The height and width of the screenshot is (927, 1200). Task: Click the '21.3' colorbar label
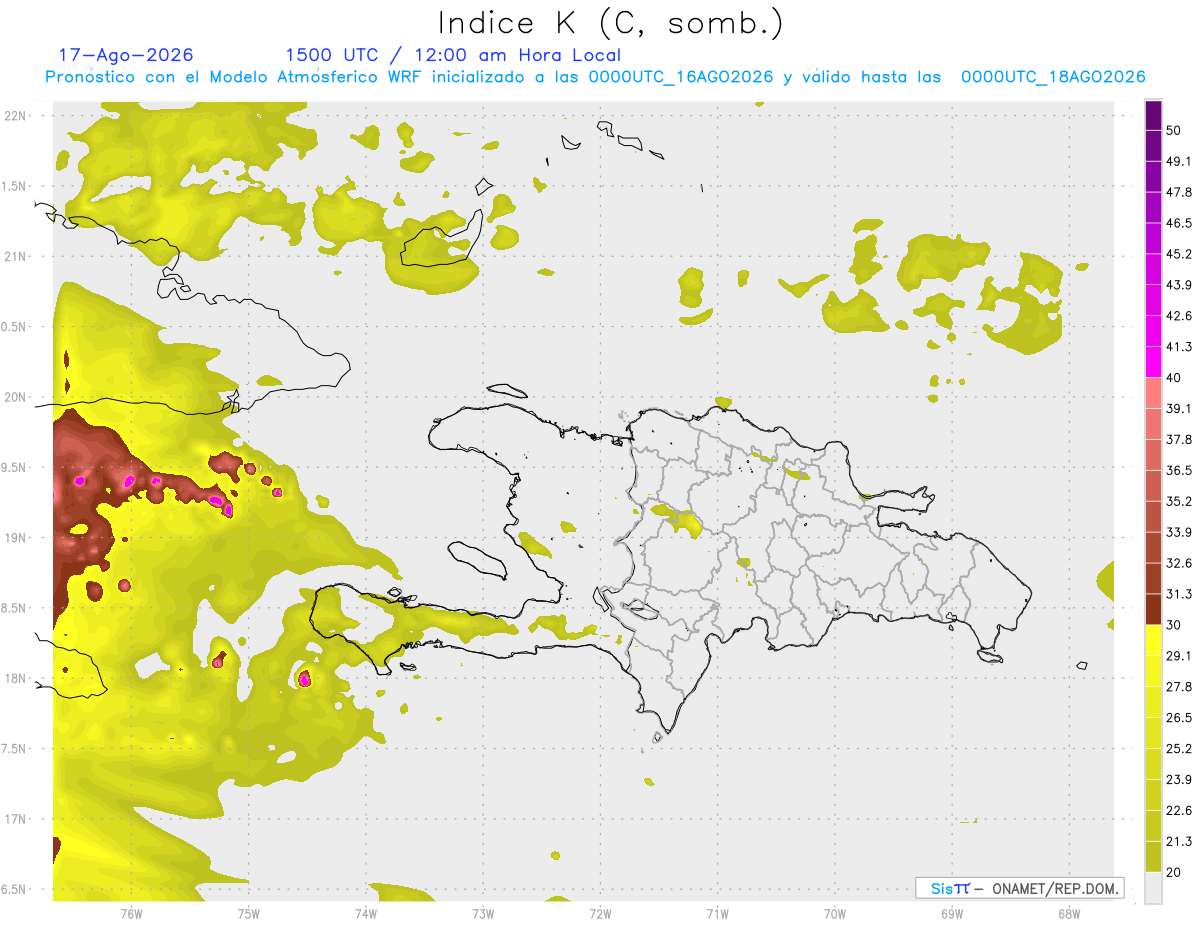(1179, 841)
